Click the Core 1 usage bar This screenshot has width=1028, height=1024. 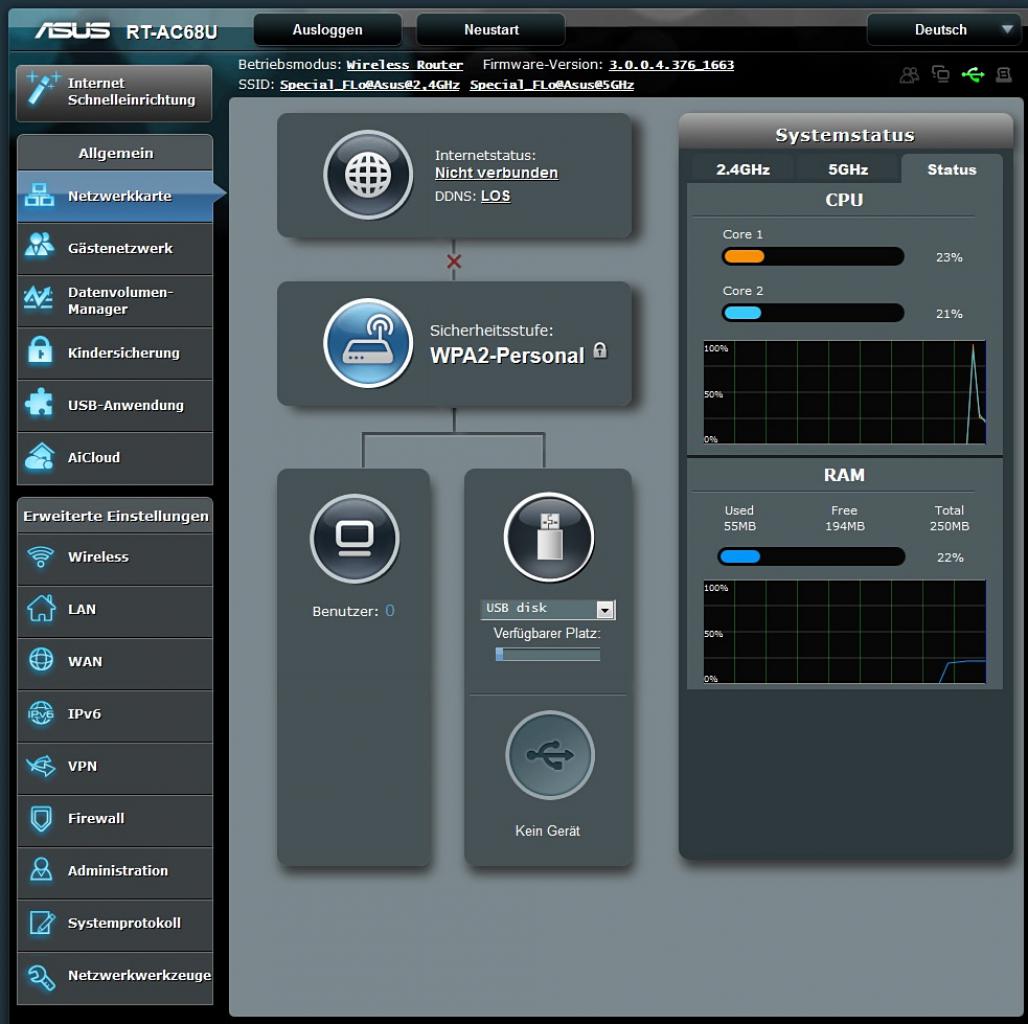pyautogui.click(x=812, y=256)
